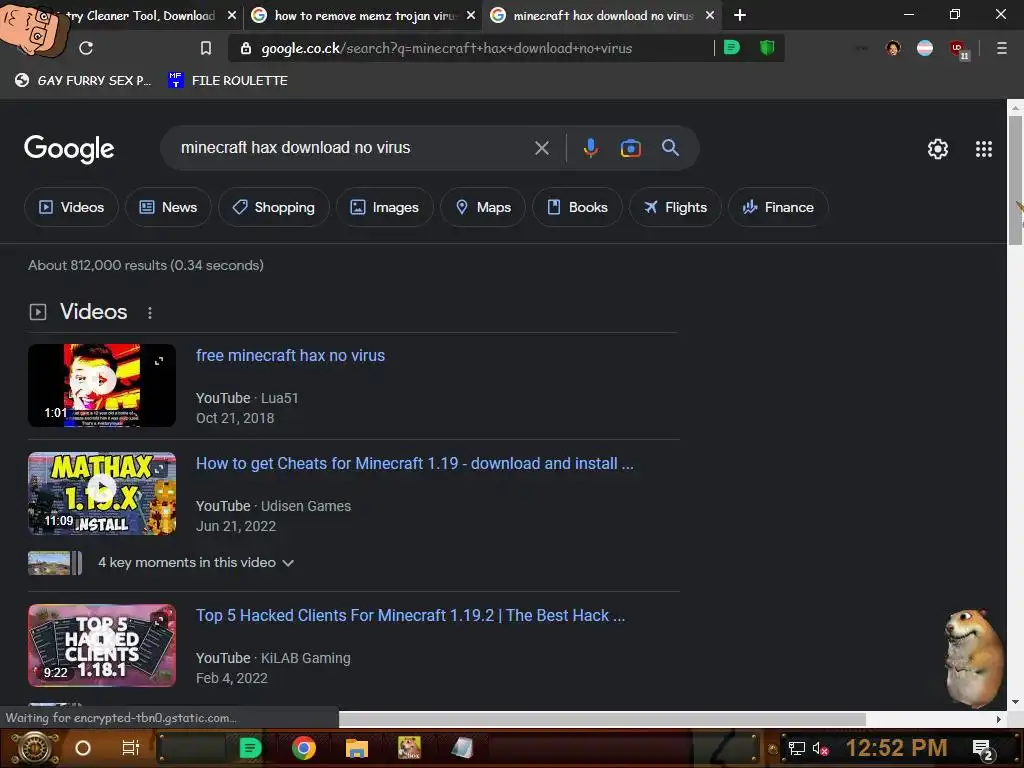Image resolution: width=1024 pixels, height=768 pixels.
Task: Click the Google search text field
Action: pos(353,148)
